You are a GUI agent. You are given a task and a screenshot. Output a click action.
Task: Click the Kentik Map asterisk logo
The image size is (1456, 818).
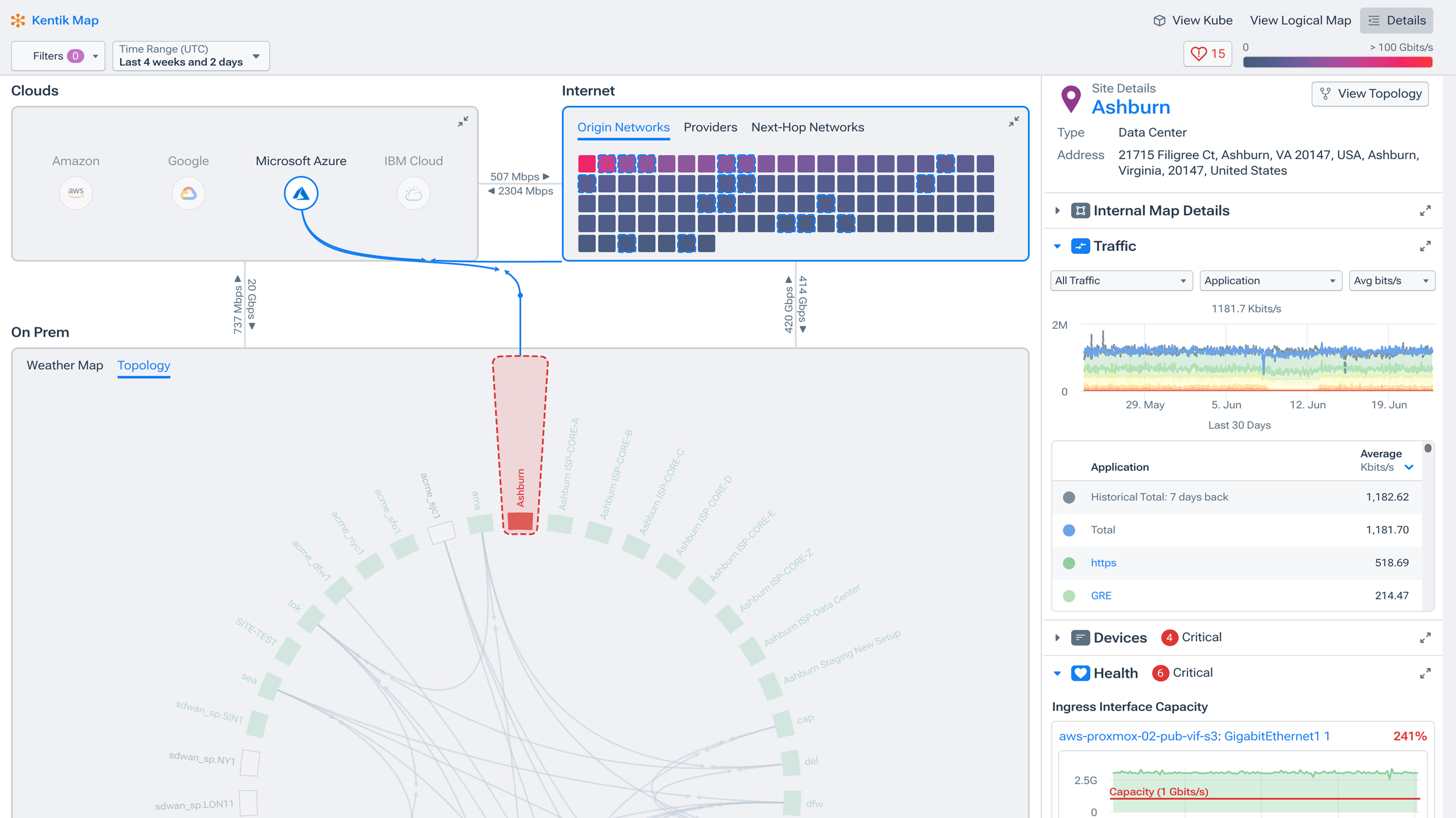click(19, 20)
